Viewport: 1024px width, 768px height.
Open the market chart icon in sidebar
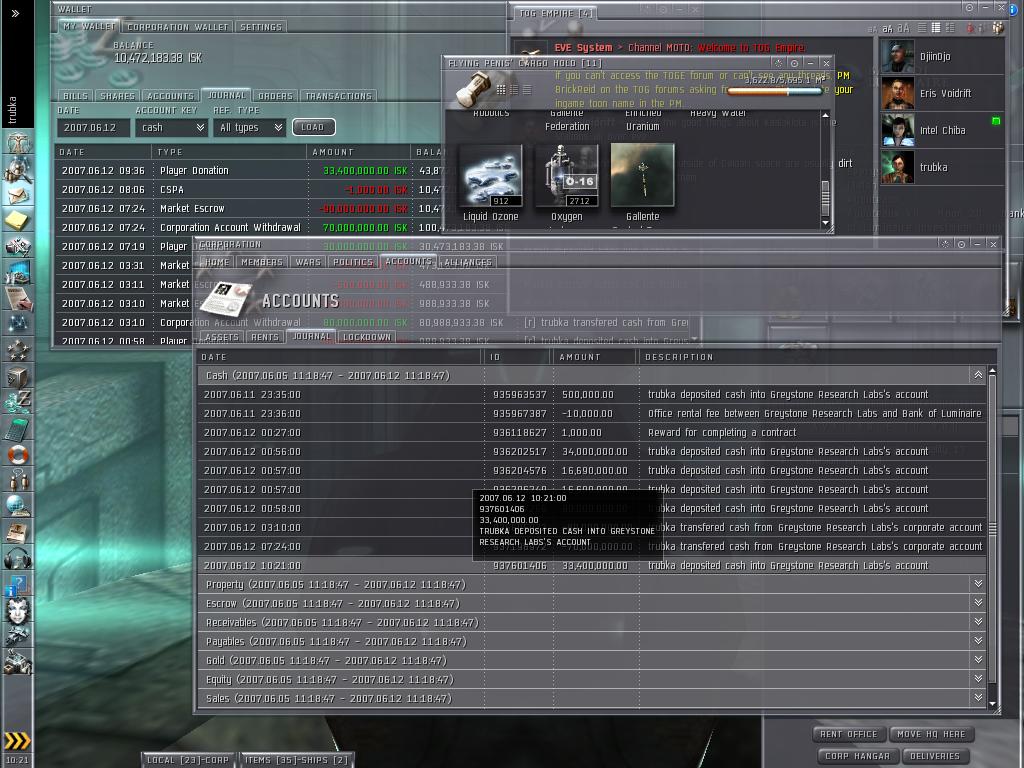(x=18, y=272)
